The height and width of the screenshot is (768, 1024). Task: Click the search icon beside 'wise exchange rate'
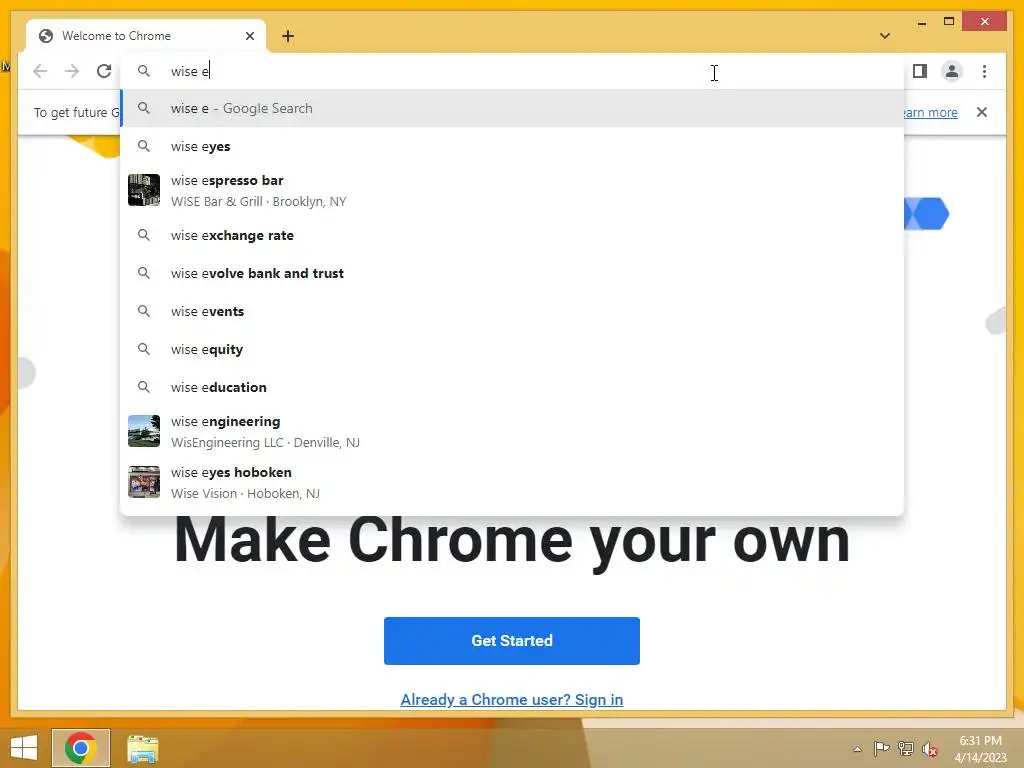[x=144, y=235]
